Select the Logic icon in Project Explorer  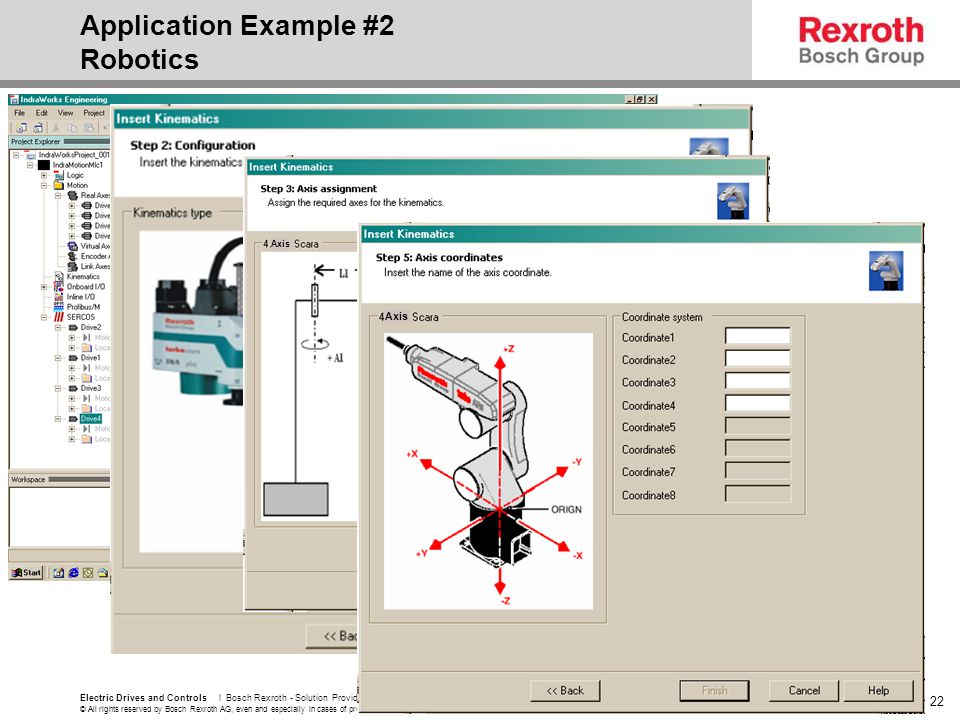click(x=59, y=176)
